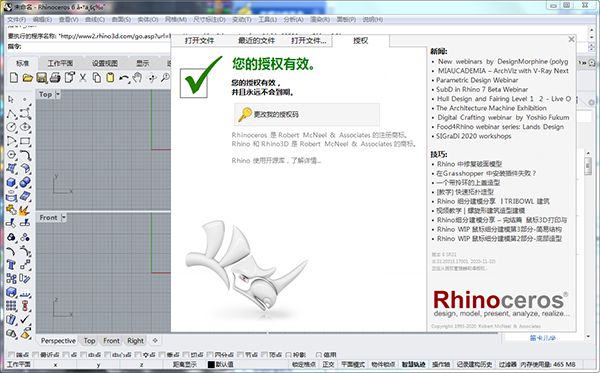Screen dimensions: 600x373
Task: Select the Fillet curves tool
Action: pyautogui.click(x=25, y=155)
